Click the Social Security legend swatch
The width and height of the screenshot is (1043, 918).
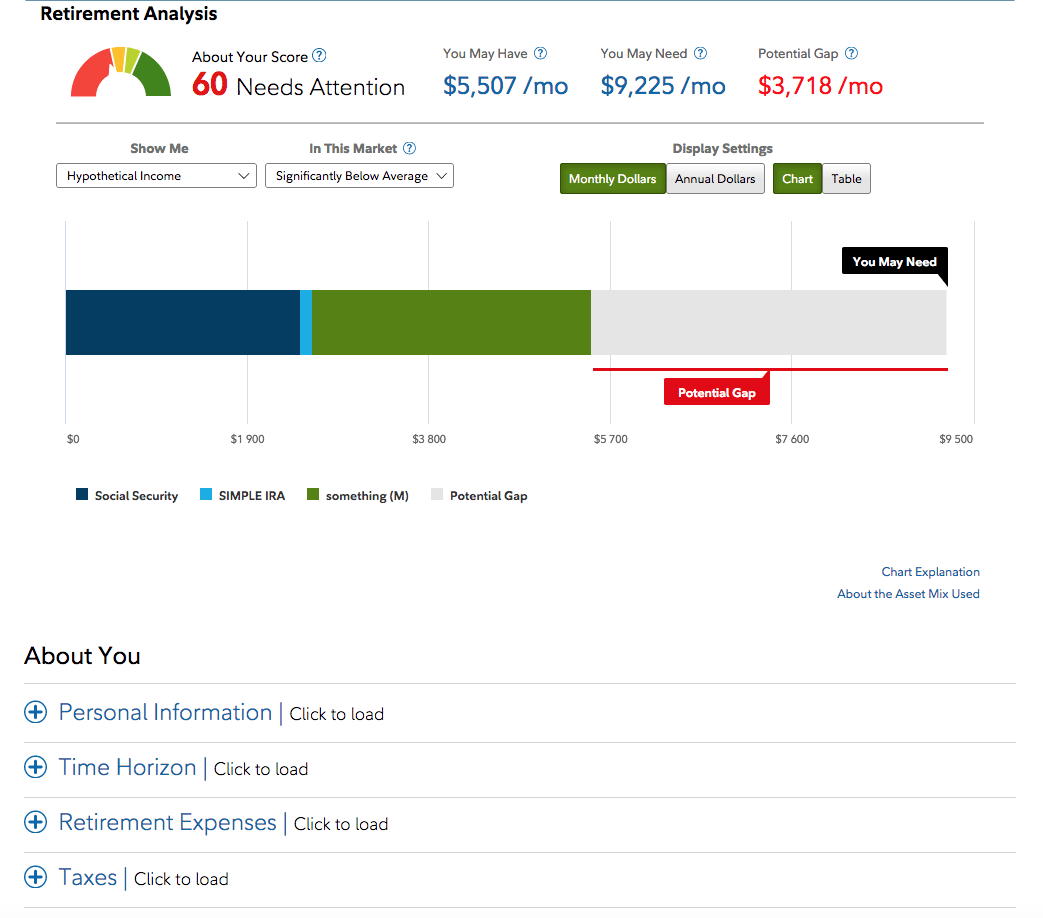click(x=82, y=495)
